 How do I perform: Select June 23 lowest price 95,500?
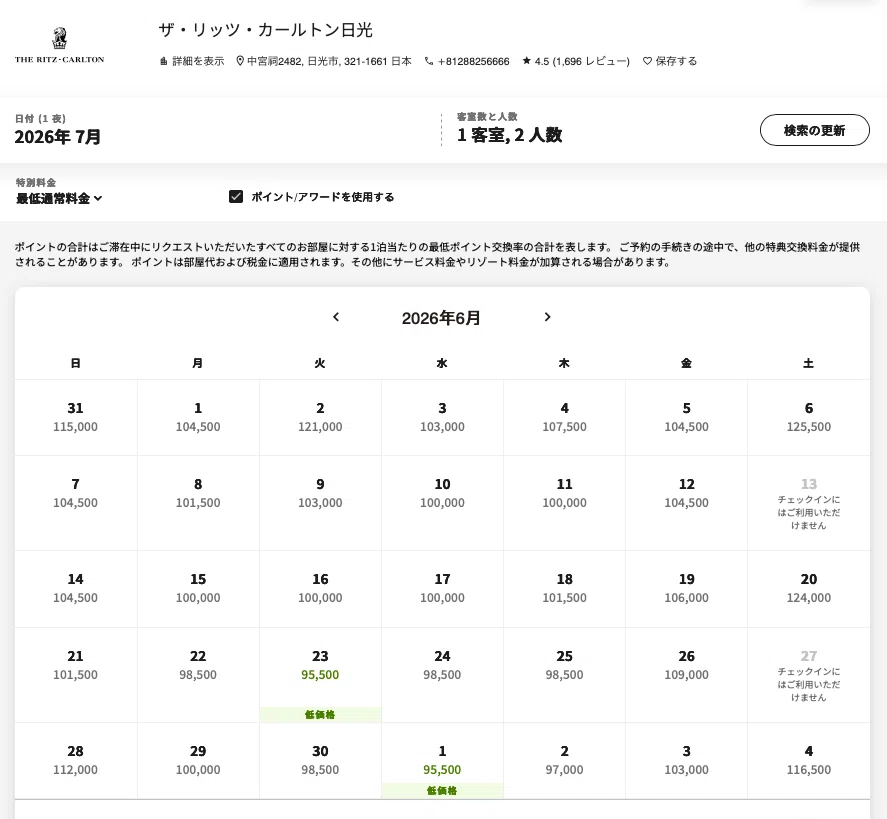(x=320, y=675)
